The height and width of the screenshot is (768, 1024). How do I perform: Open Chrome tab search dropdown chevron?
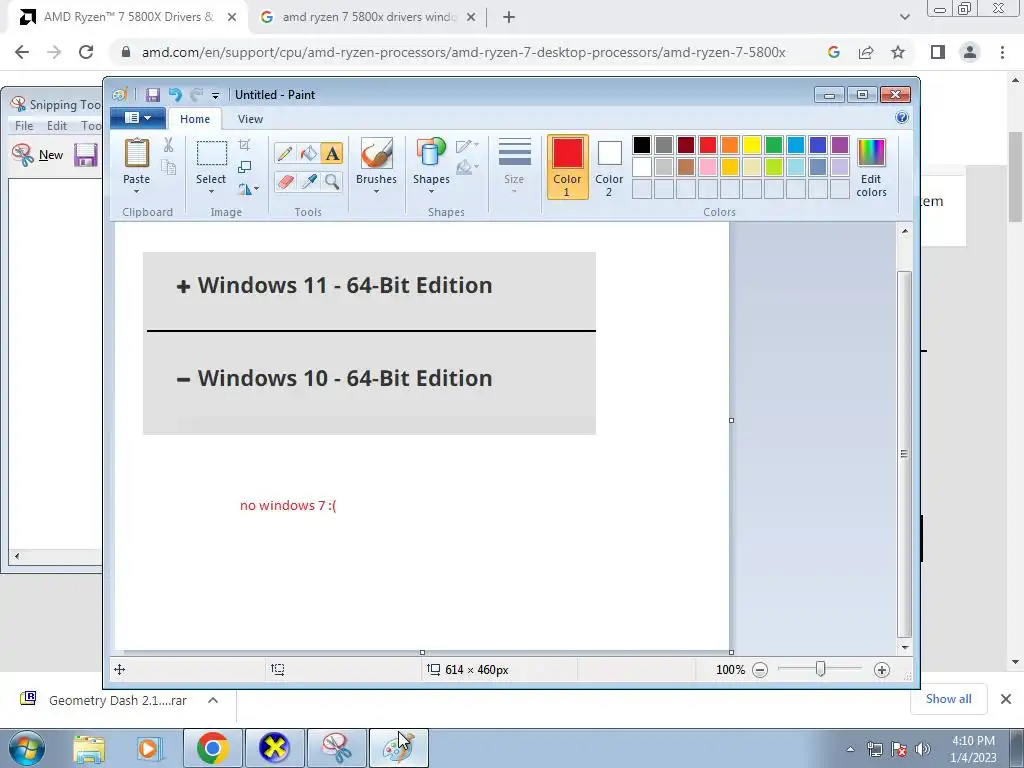point(904,17)
